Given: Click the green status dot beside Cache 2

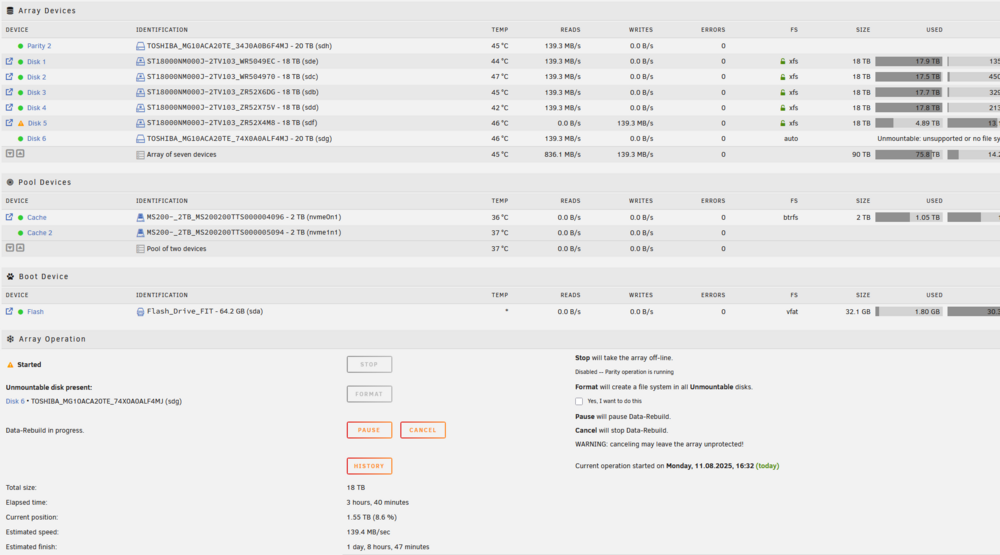Looking at the screenshot, I should [x=20, y=233].
